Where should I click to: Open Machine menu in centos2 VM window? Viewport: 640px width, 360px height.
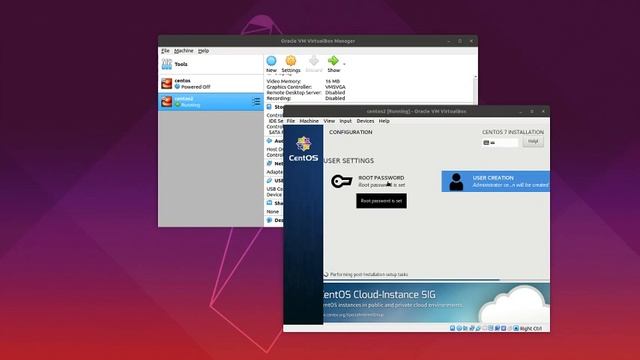coord(309,121)
